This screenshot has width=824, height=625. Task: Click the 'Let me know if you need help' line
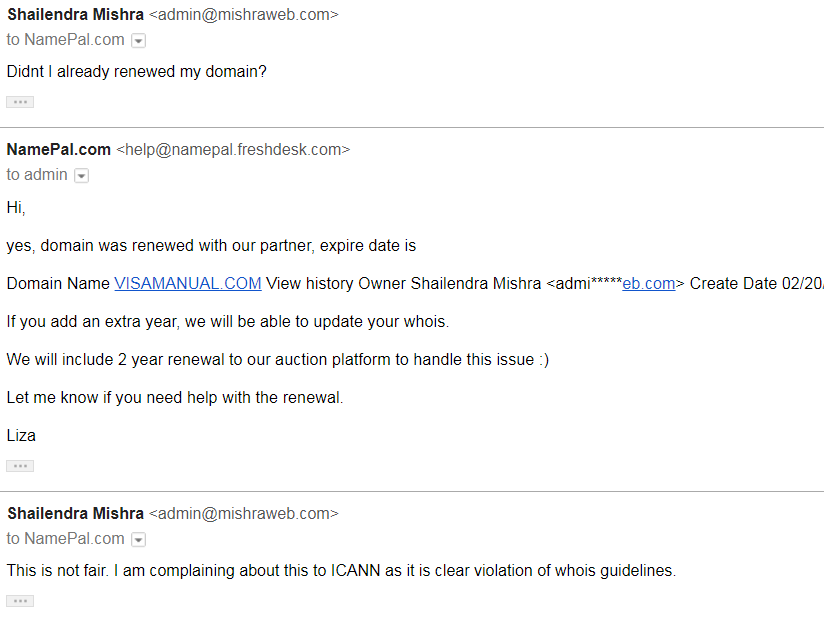(174, 397)
